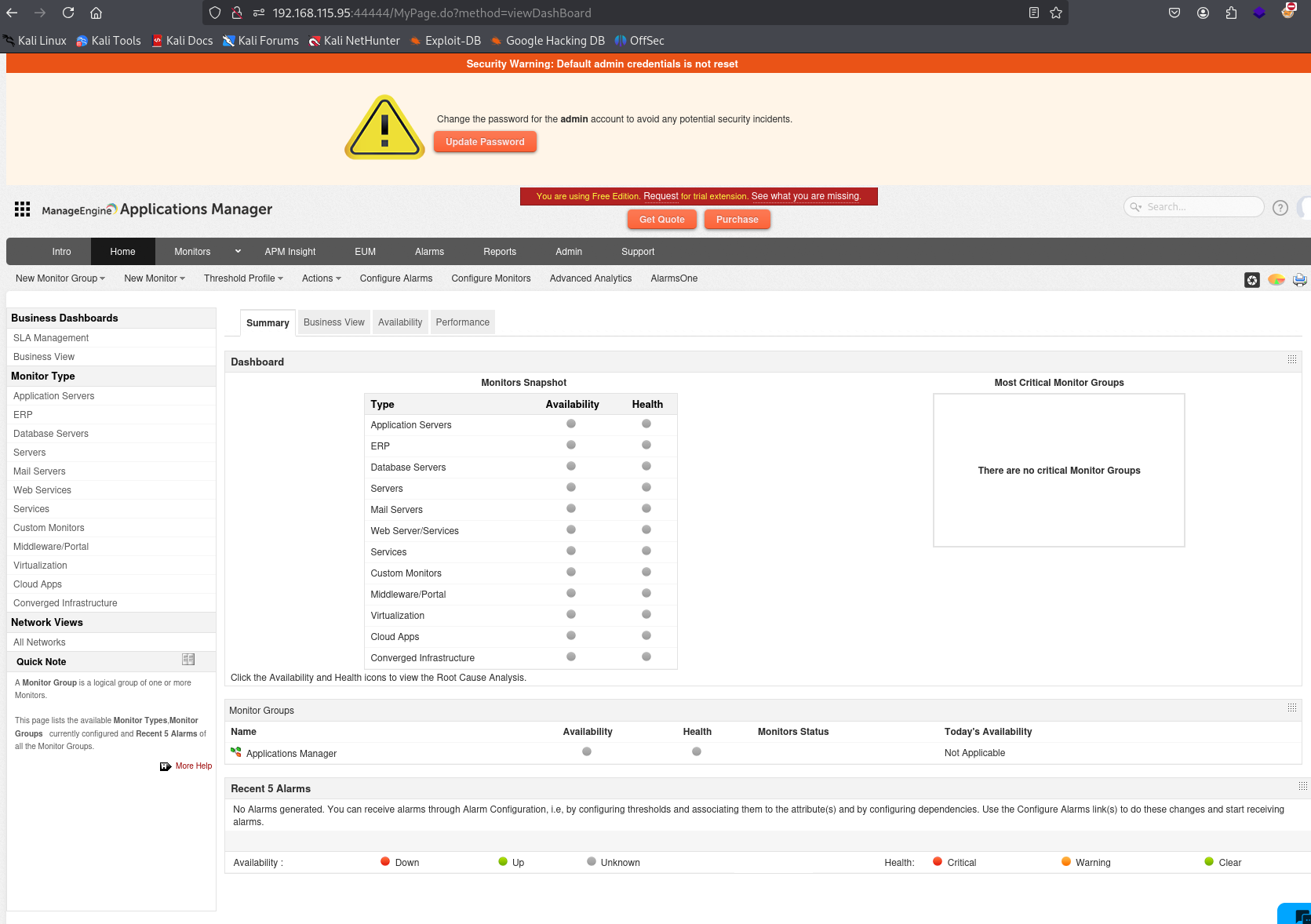The width and height of the screenshot is (1311, 924).
Task: Switch to the Business View tab
Action: (x=334, y=322)
